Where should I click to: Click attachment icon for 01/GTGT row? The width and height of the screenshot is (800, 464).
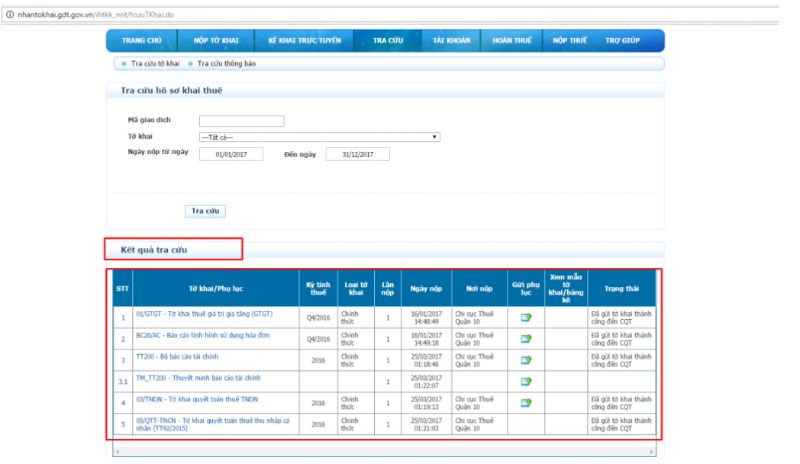(x=526, y=317)
